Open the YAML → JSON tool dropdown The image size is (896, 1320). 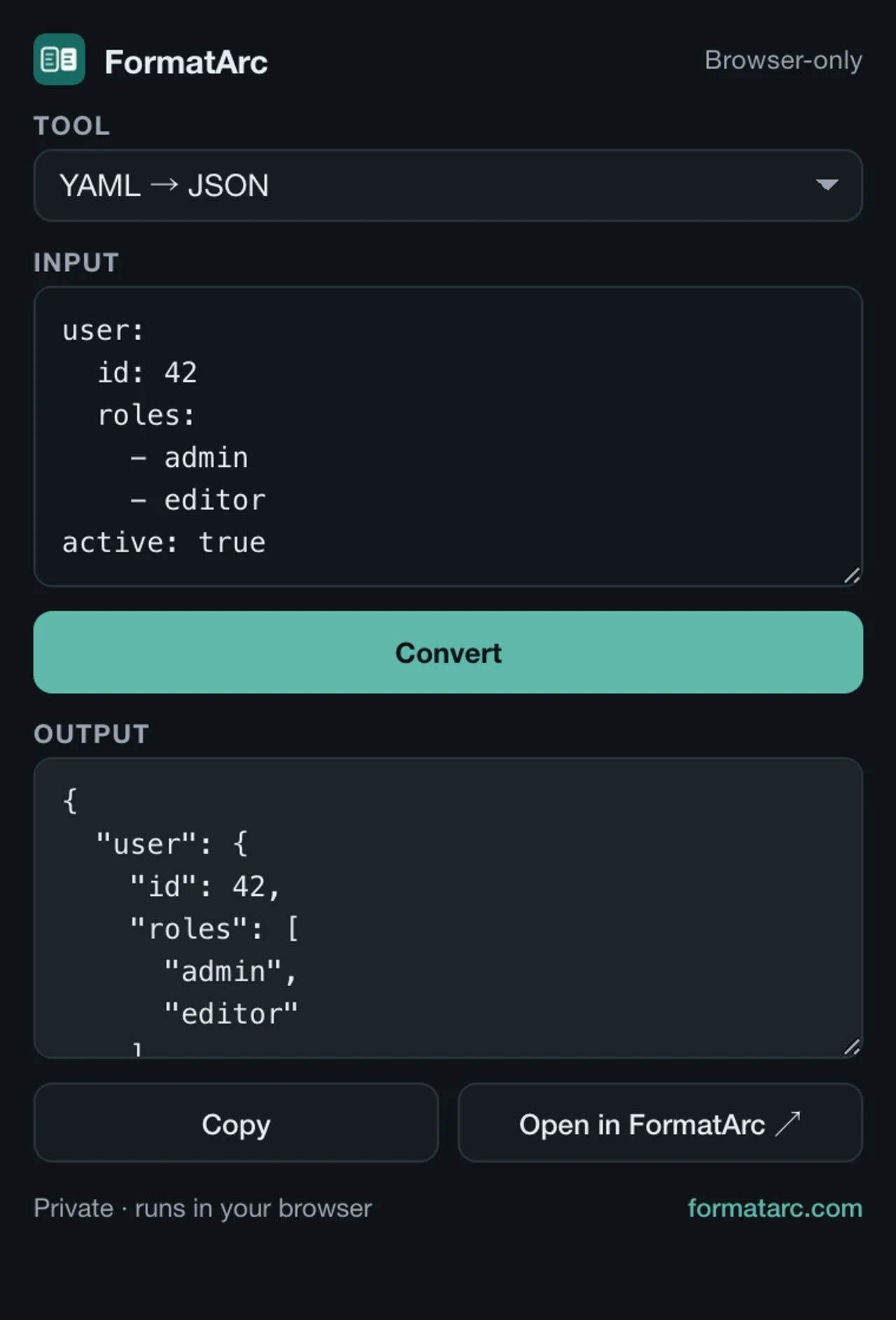tap(448, 185)
